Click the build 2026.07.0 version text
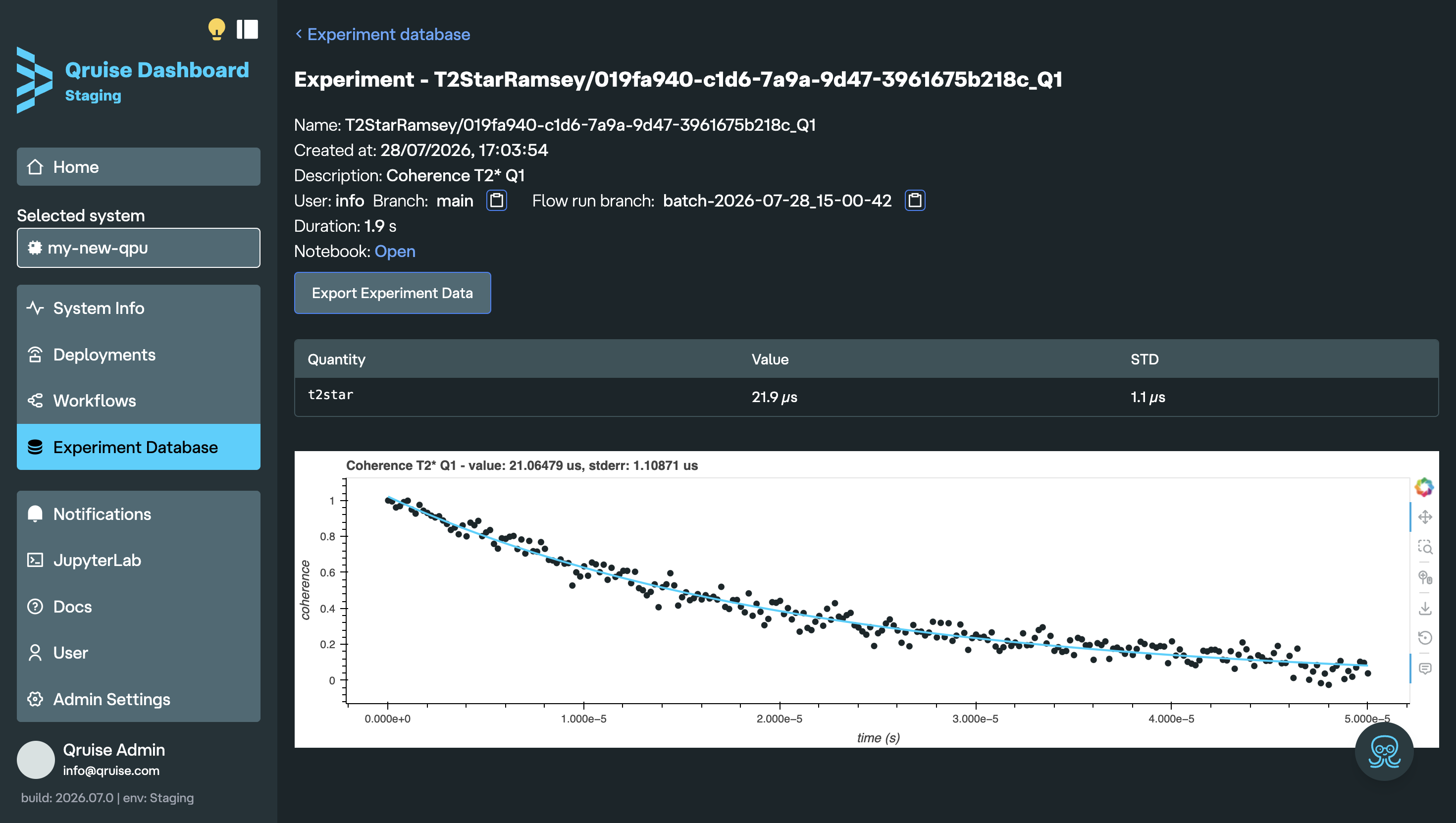The width and height of the screenshot is (1456, 823). (67, 798)
